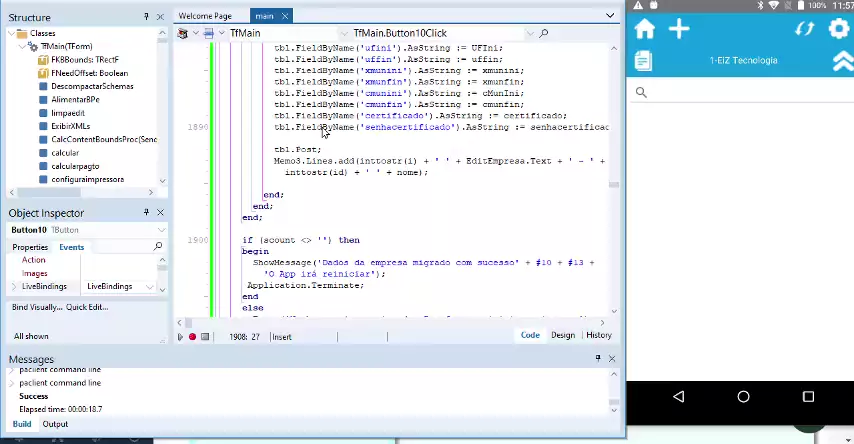Switch to the Design view tab

click(562, 335)
